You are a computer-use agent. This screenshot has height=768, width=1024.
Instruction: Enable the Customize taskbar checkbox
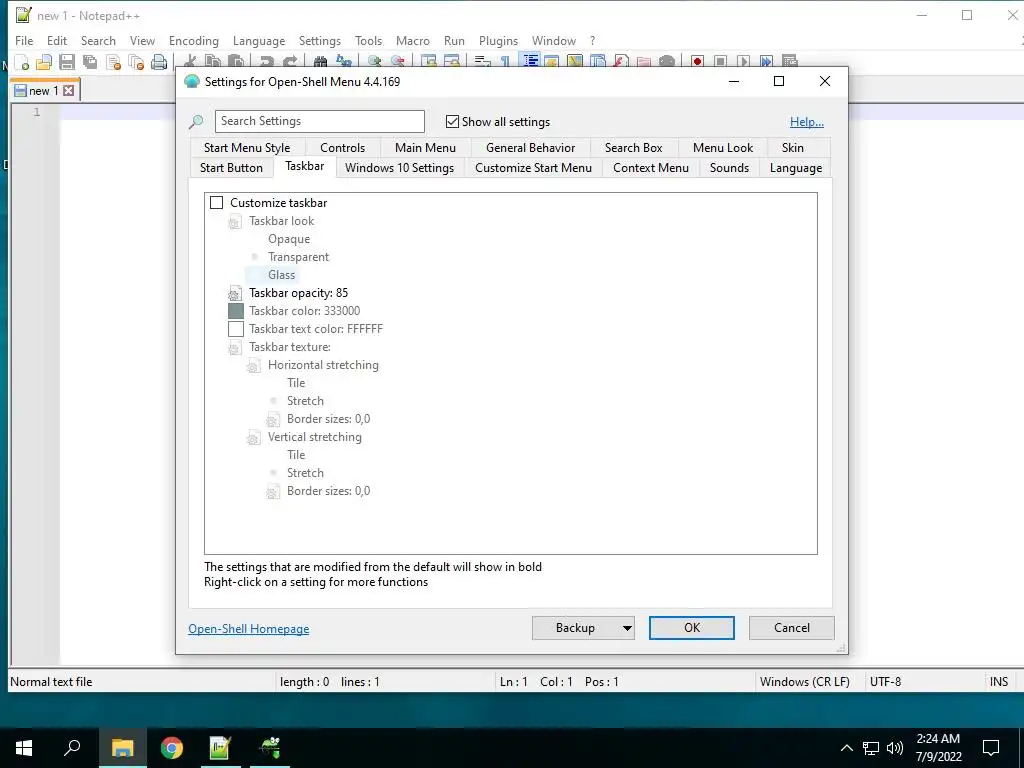click(x=217, y=203)
